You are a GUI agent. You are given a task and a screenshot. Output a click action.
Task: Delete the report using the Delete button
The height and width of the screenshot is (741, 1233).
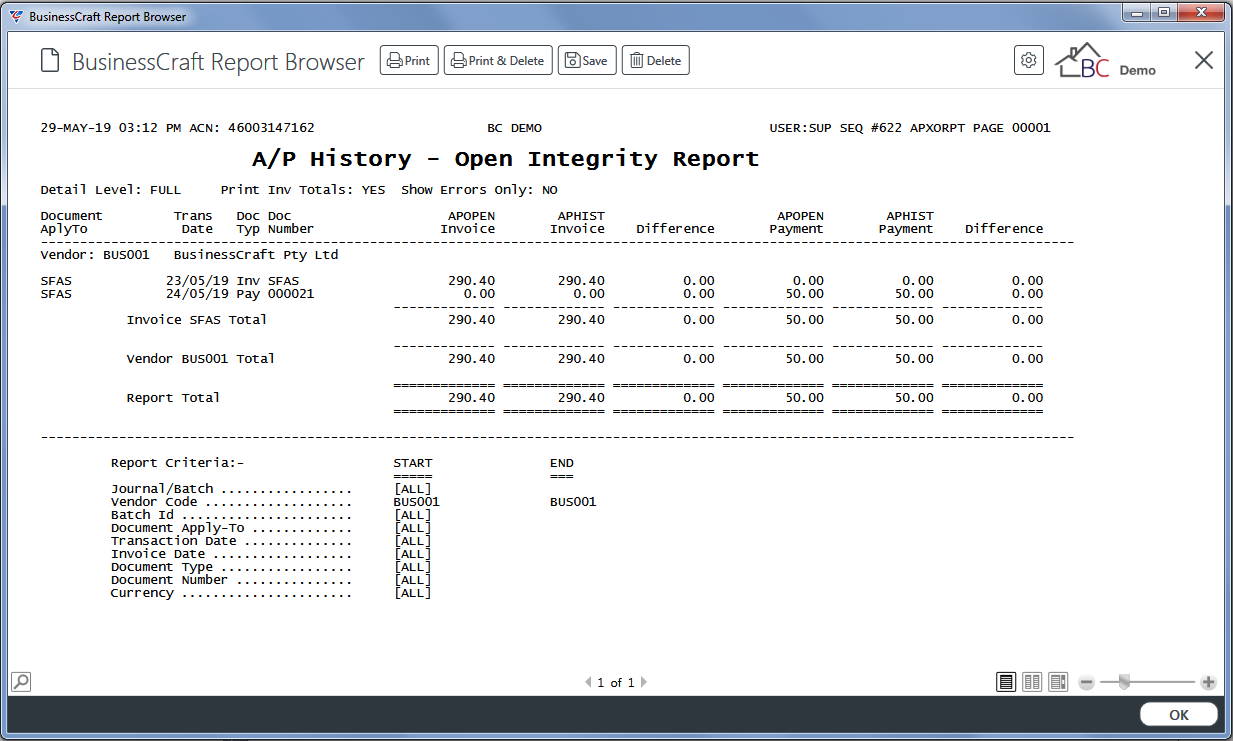(656, 61)
